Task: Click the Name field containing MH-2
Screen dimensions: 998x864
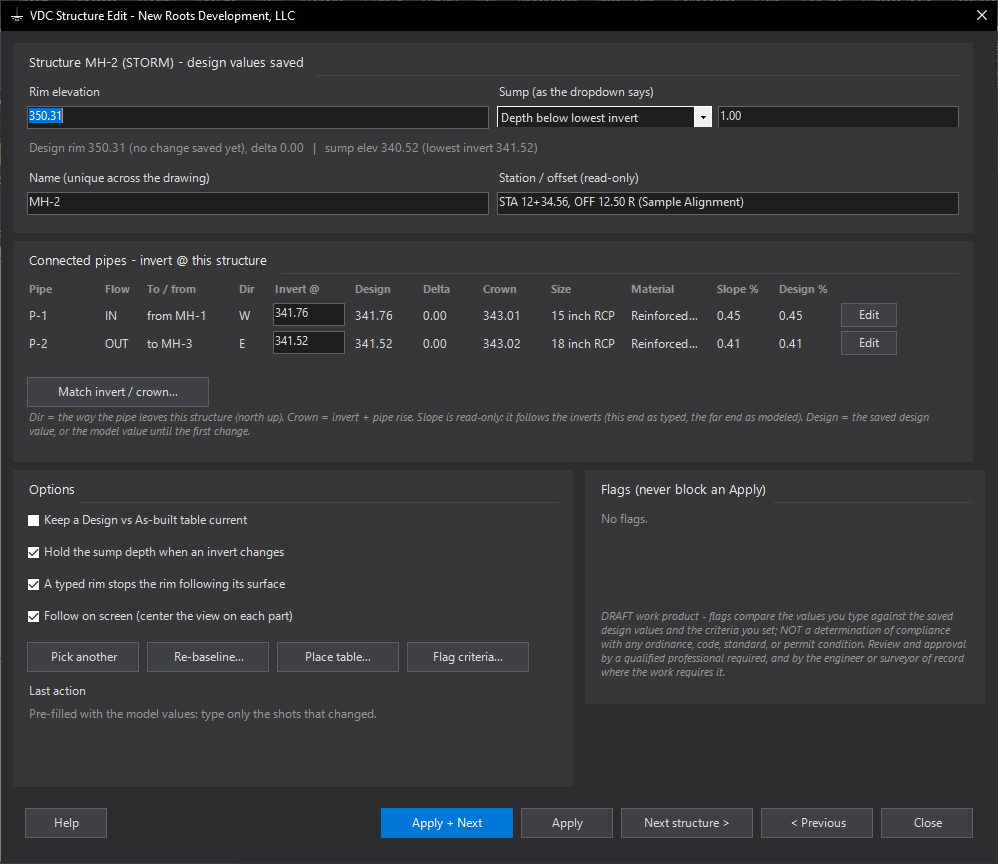Action: 258,203
